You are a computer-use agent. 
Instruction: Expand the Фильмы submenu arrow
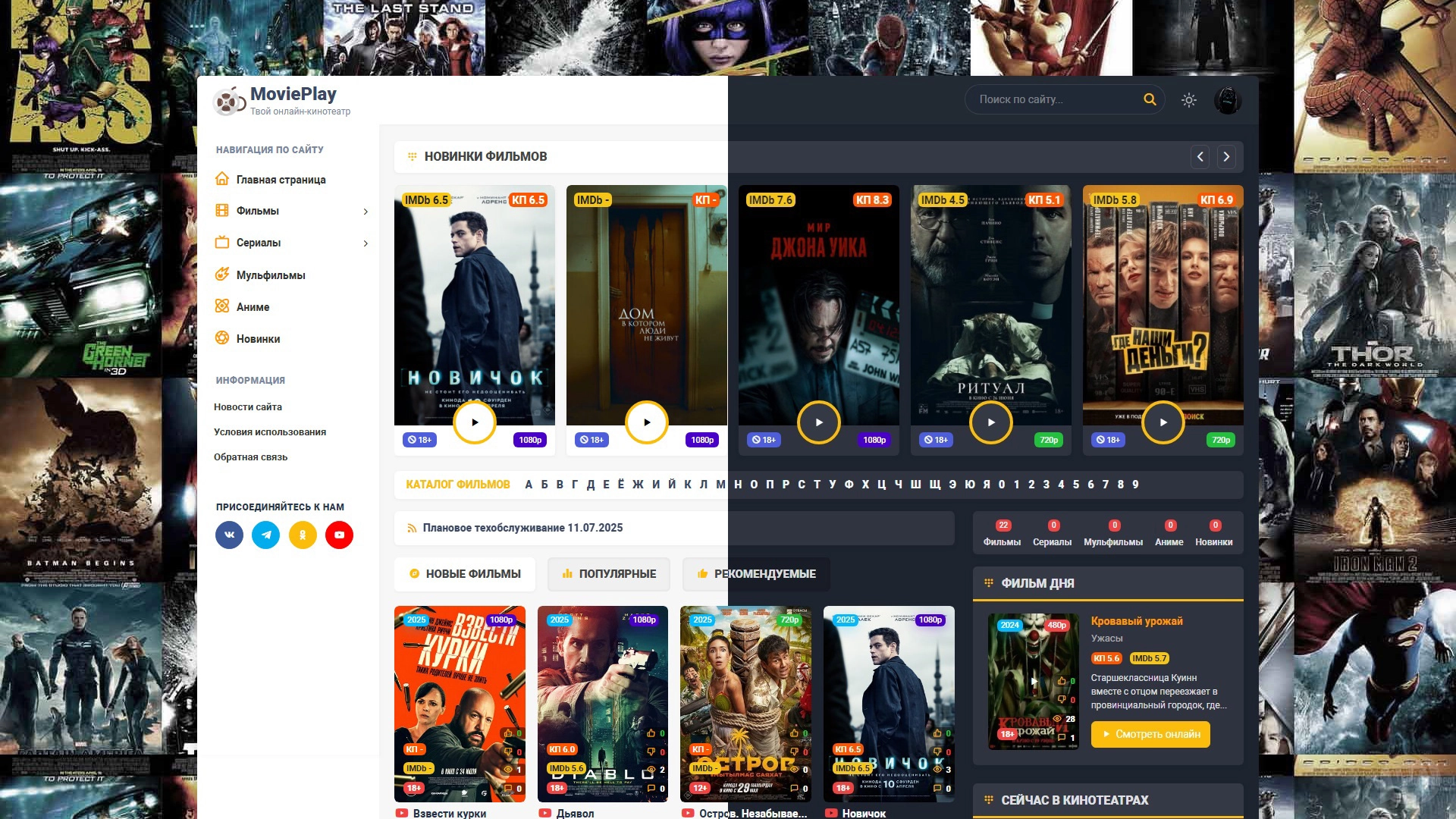366,212
